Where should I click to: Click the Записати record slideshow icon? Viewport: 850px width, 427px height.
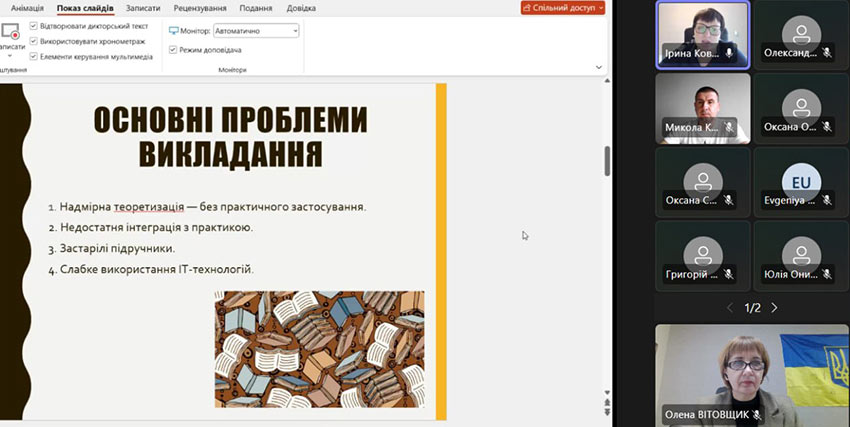click(x=10, y=34)
